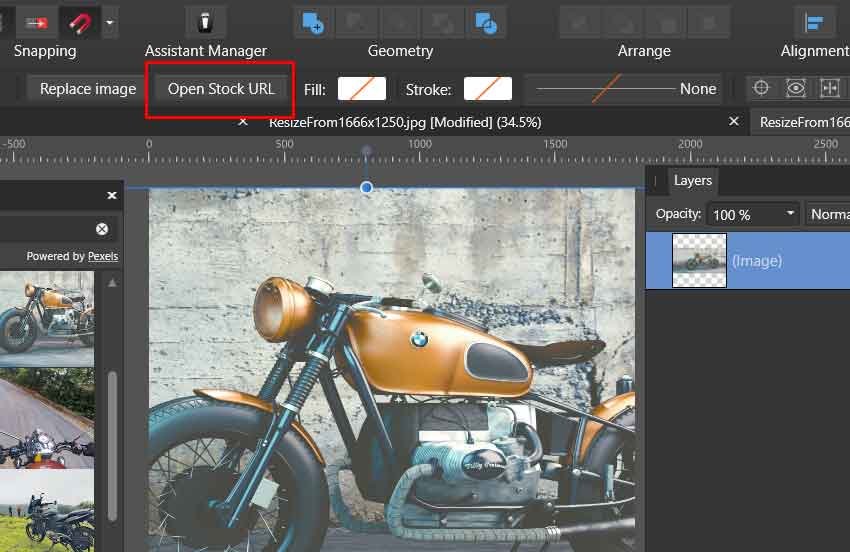This screenshot has width=850, height=552.
Task: Click the (Image) layer name
Action: click(x=757, y=261)
